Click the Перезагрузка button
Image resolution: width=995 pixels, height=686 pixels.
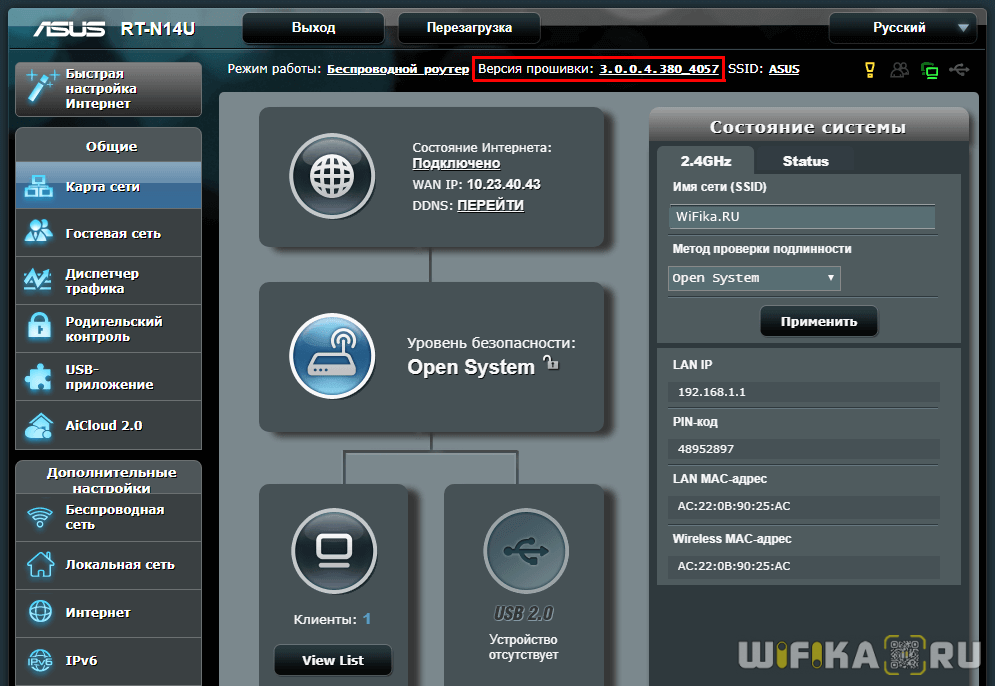(469, 28)
